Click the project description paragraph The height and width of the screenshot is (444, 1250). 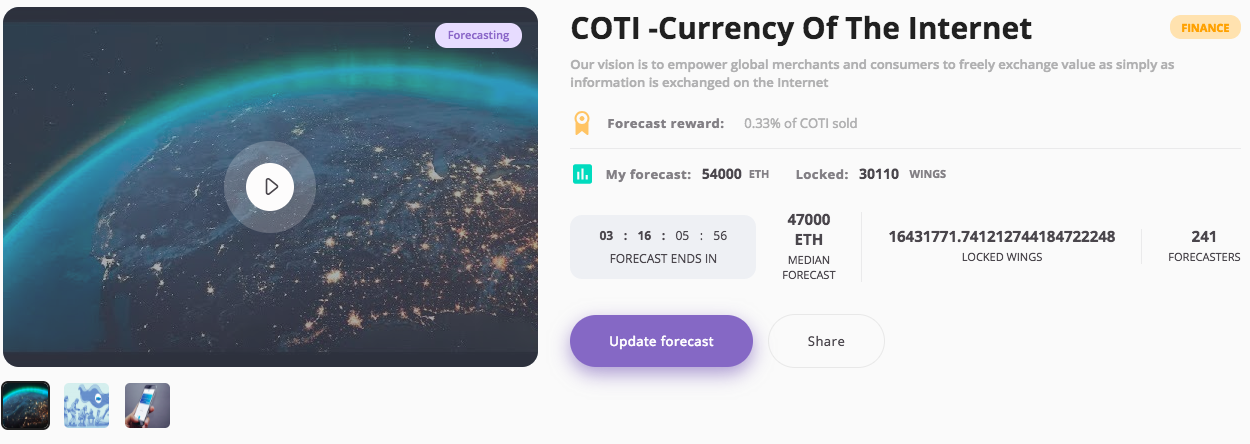pyautogui.click(x=872, y=73)
